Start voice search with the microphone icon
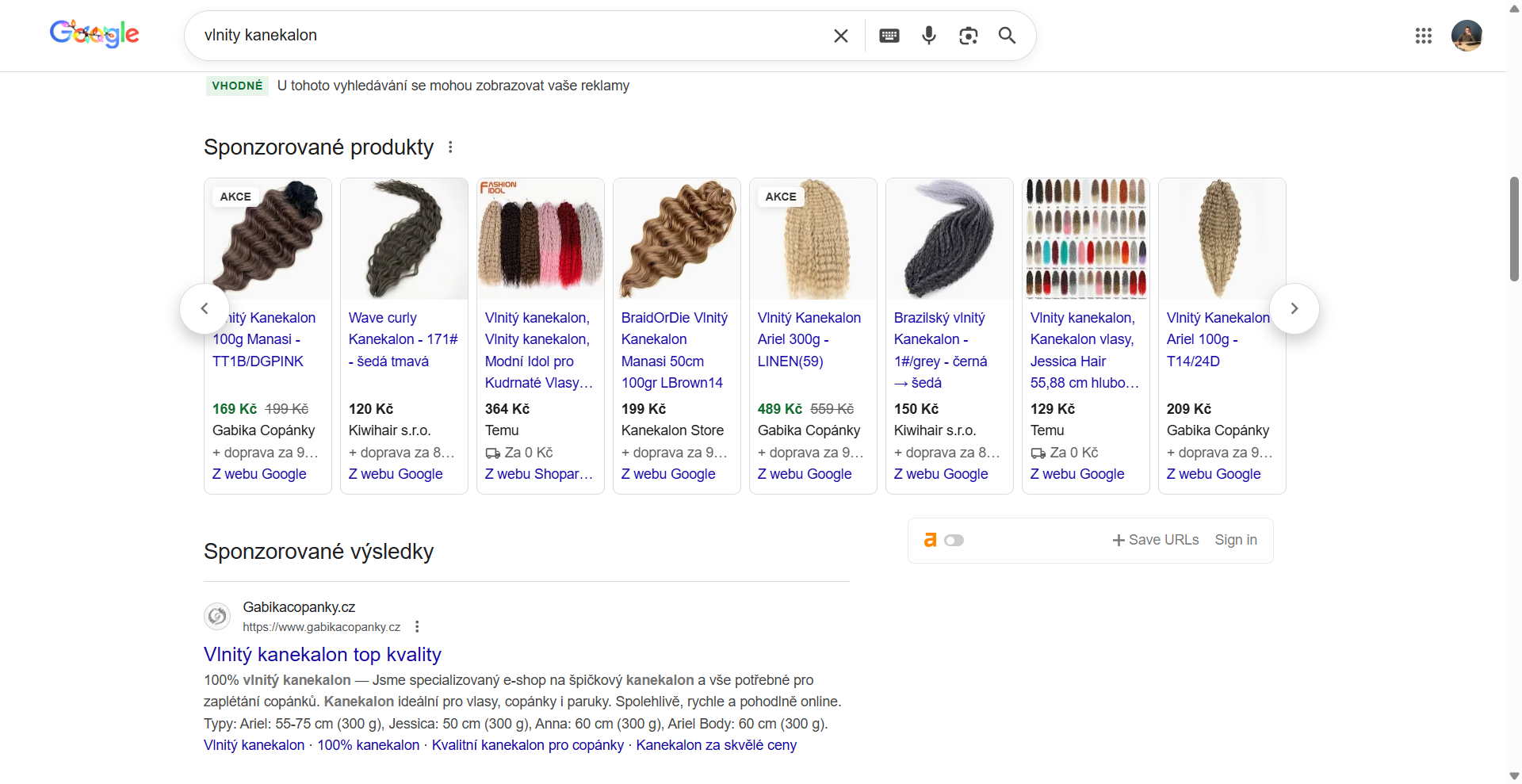 (x=929, y=36)
